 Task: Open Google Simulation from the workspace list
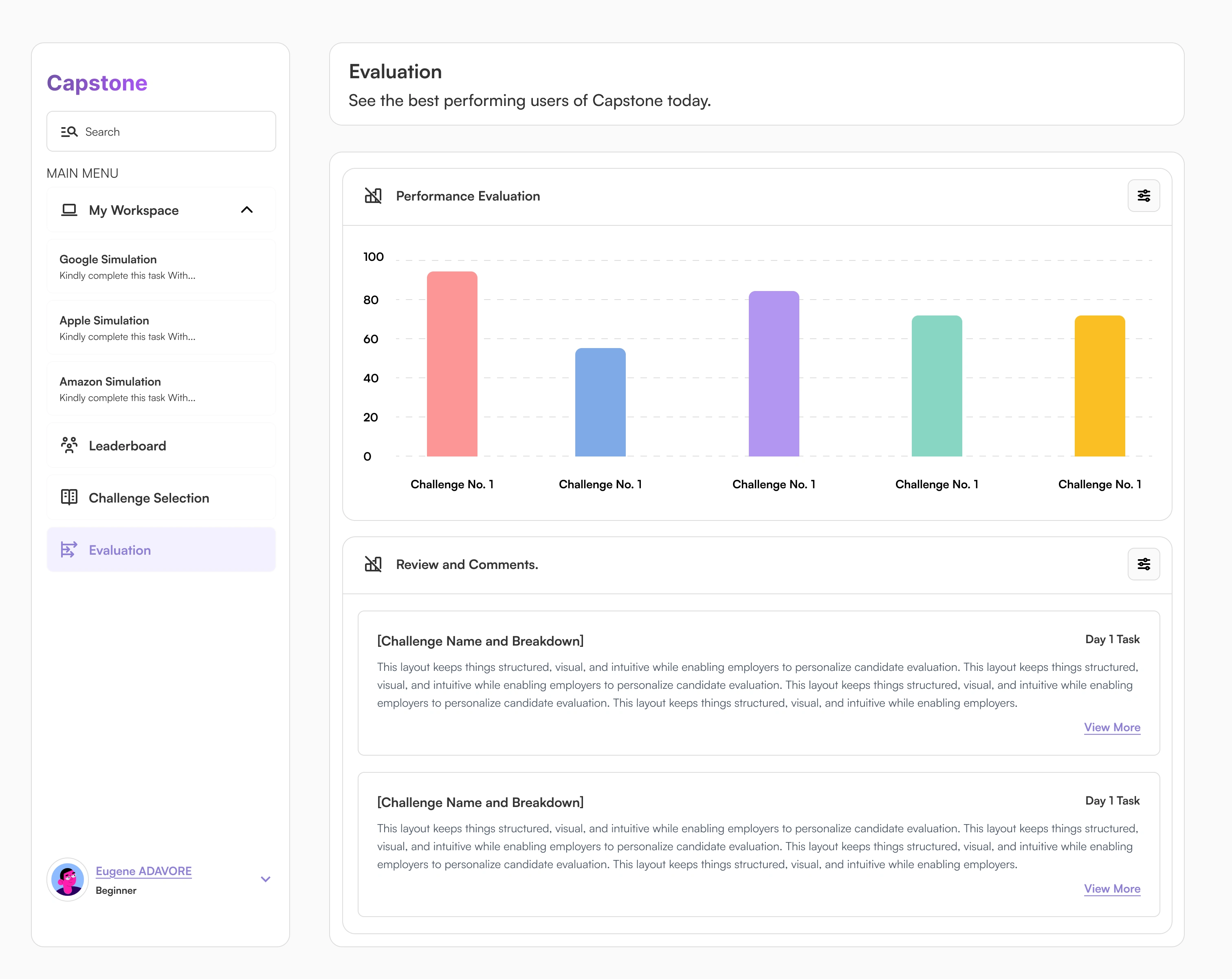tap(161, 266)
